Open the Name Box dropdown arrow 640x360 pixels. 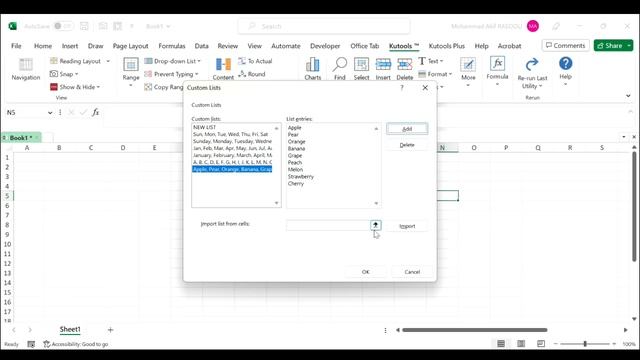[50, 113]
